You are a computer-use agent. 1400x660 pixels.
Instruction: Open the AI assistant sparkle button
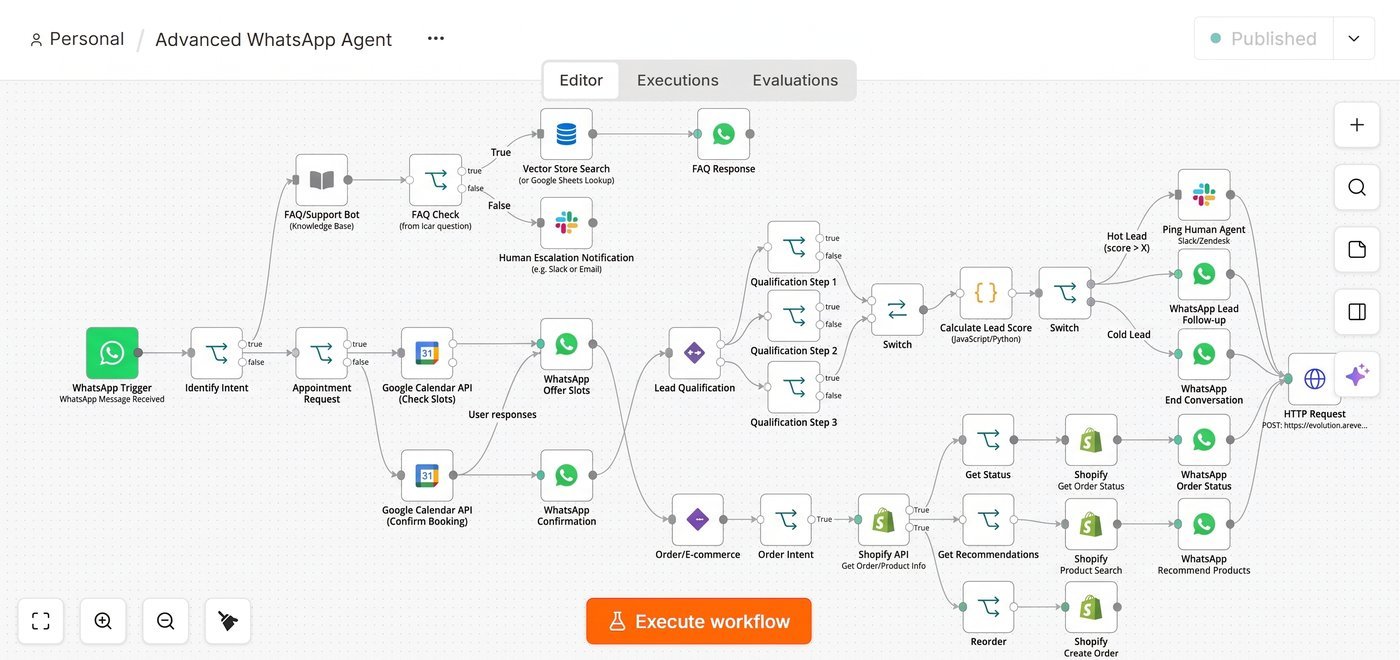[1357, 375]
